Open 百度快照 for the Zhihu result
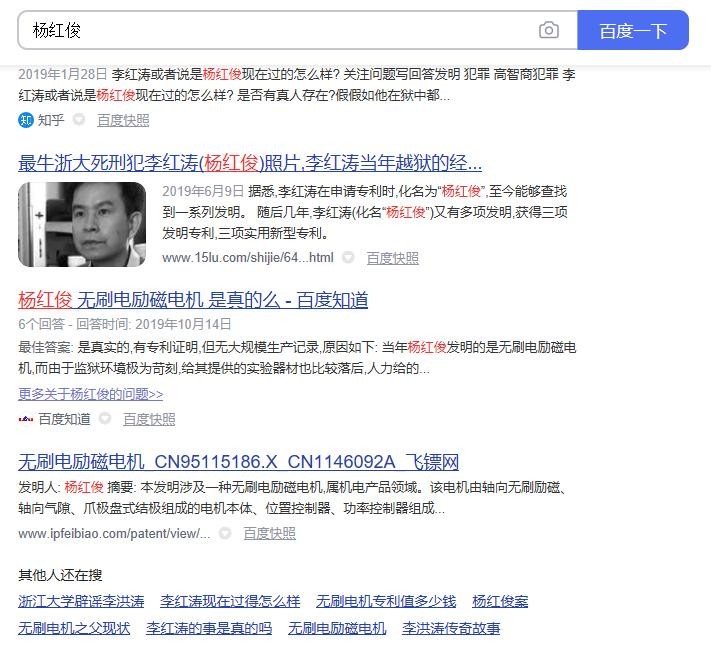The height and width of the screenshot is (653, 711). point(123,120)
